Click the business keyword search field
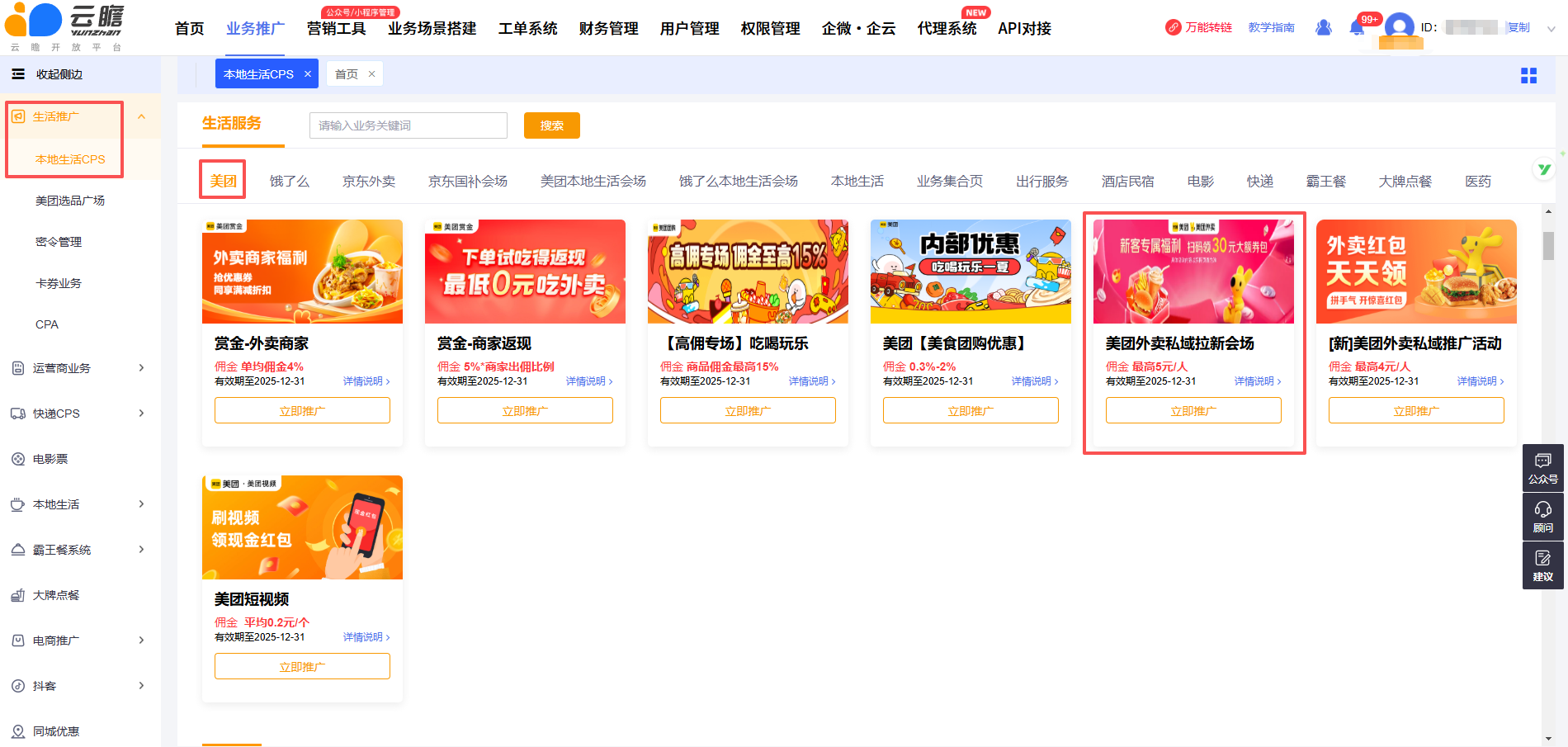 [x=409, y=125]
